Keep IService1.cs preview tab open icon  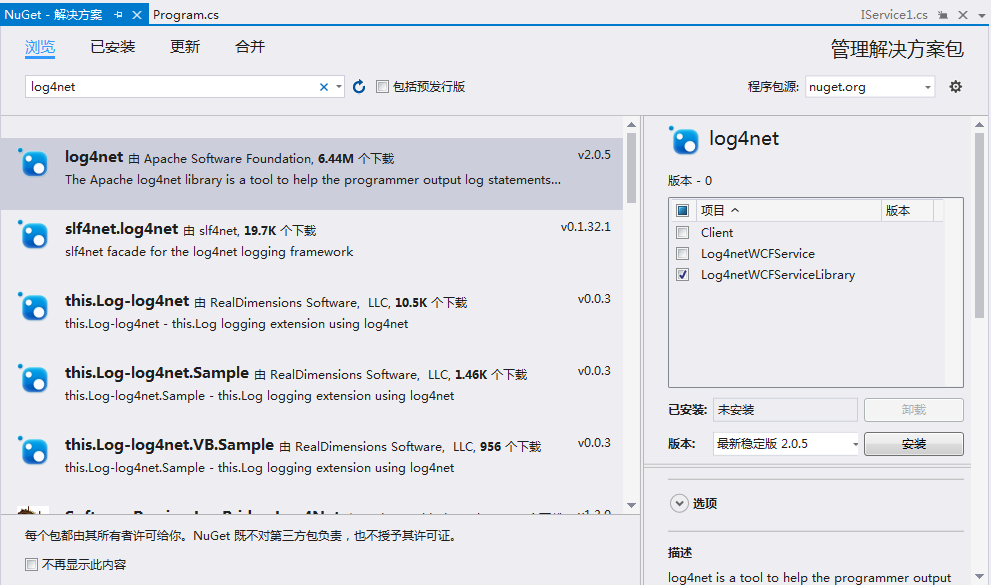point(943,15)
